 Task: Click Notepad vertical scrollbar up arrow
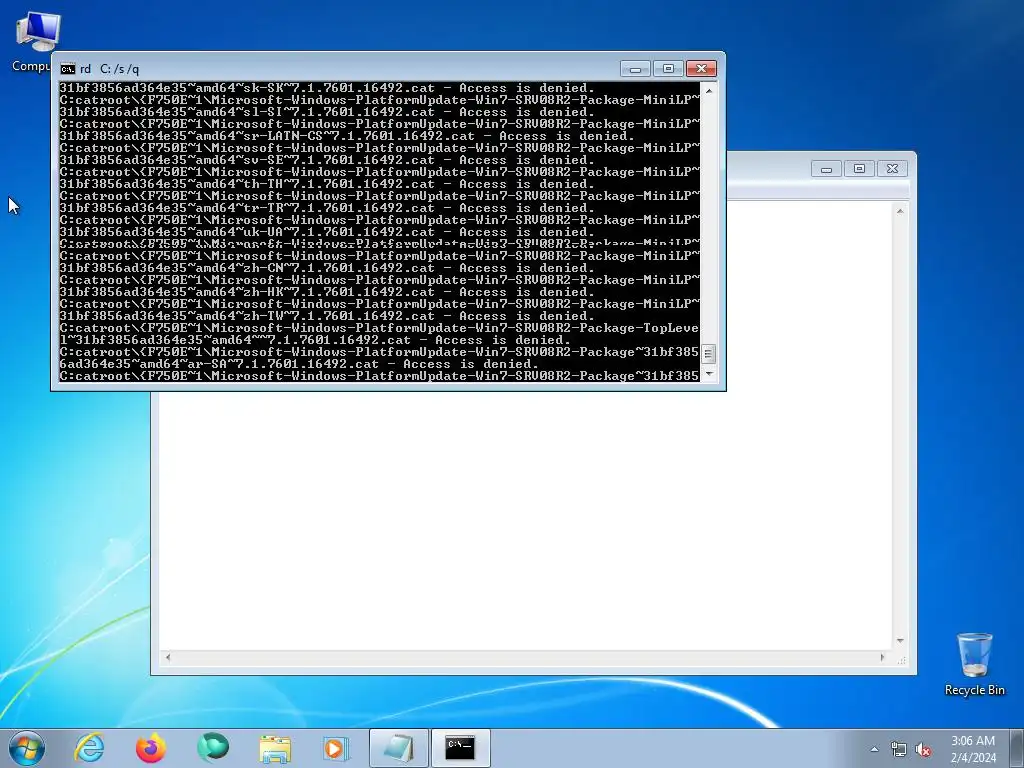pos(900,211)
